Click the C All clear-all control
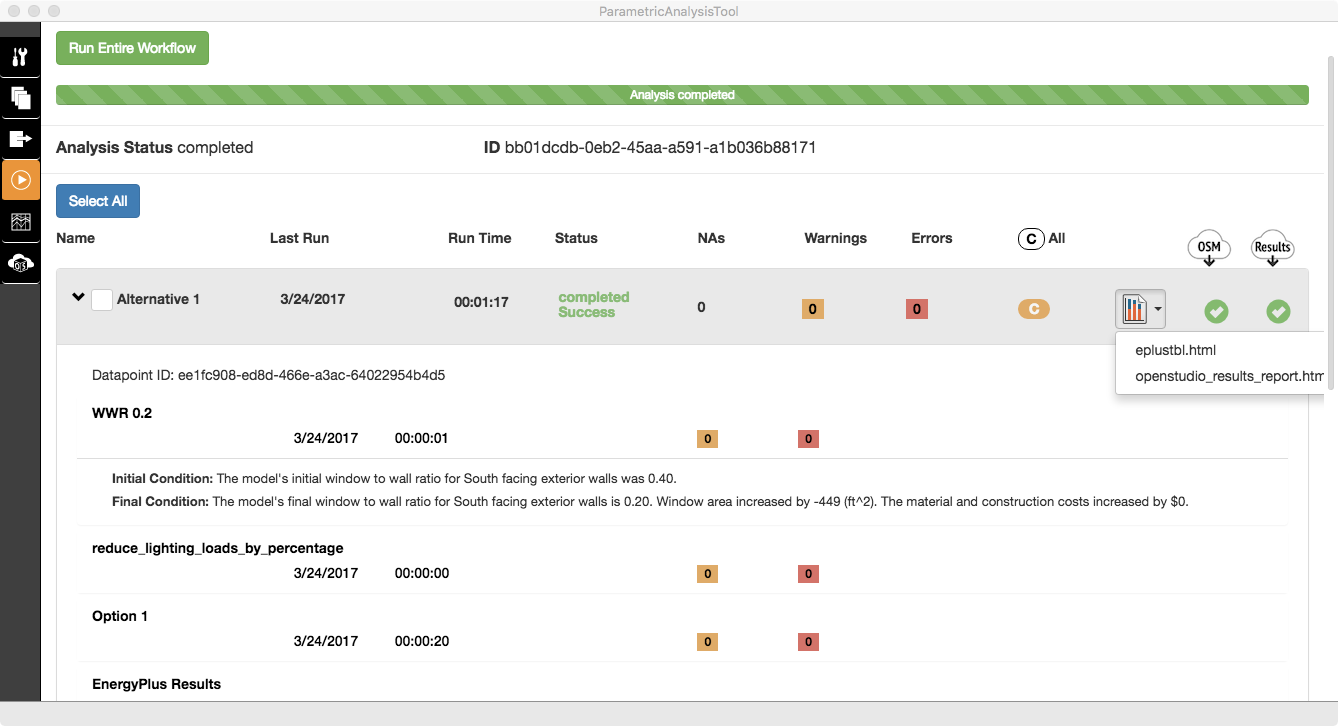1338x726 pixels. pos(1041,238)
